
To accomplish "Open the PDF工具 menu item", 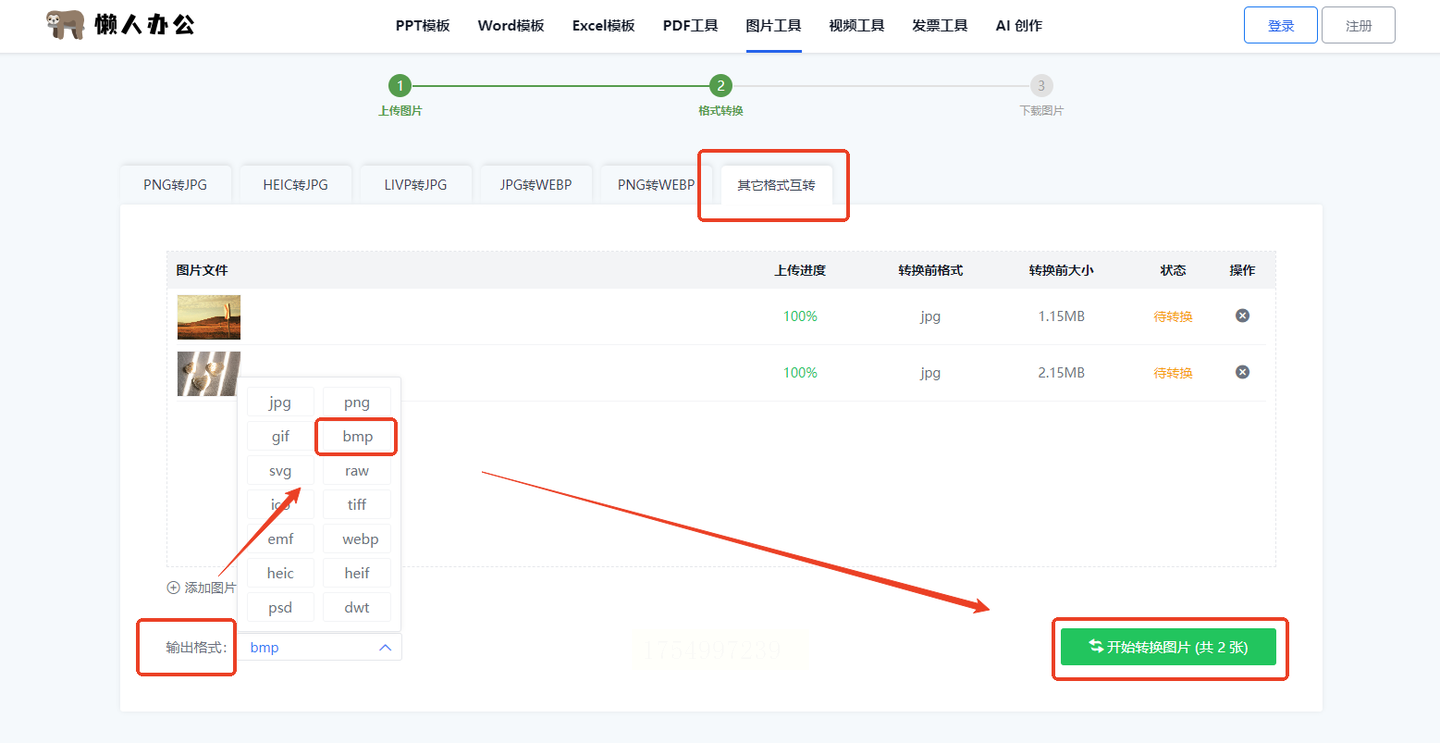I will click(x=690, y=26).
